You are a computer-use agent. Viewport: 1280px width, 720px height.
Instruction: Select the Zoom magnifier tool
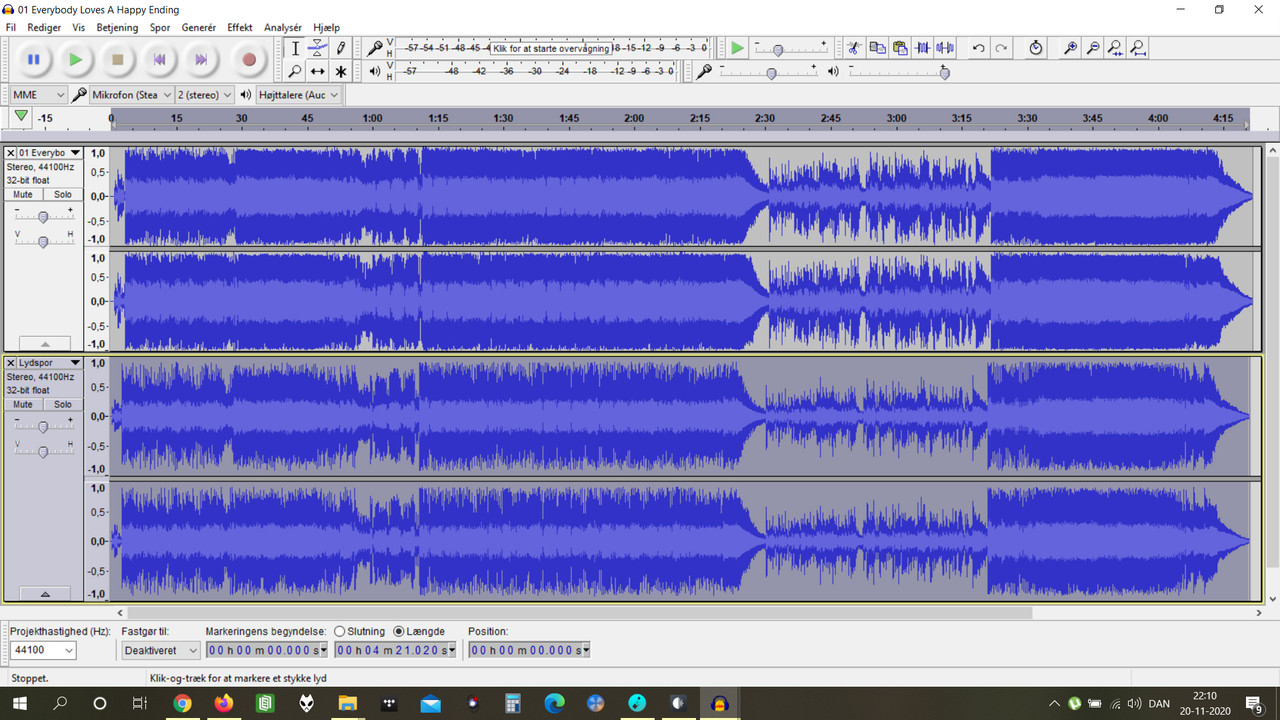pos(295,71)
